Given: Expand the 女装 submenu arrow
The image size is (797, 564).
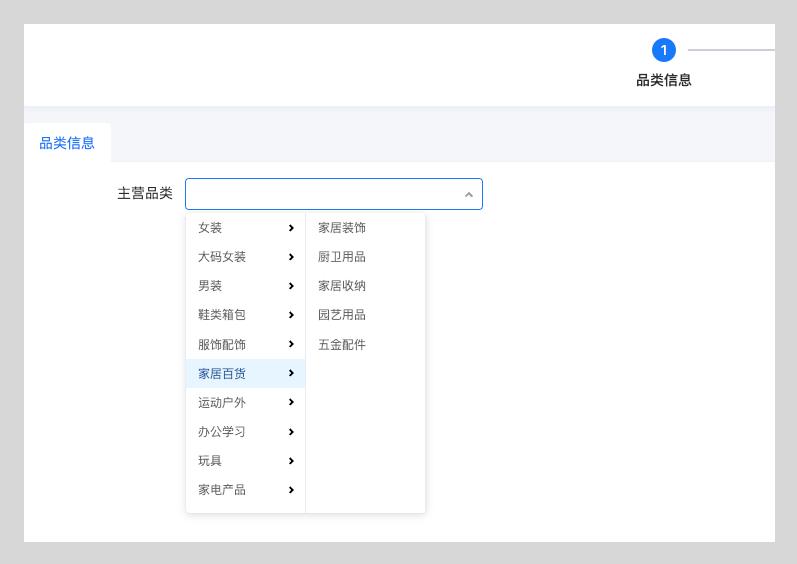Looking at the screenshot, I should click(x=291, y=228).
